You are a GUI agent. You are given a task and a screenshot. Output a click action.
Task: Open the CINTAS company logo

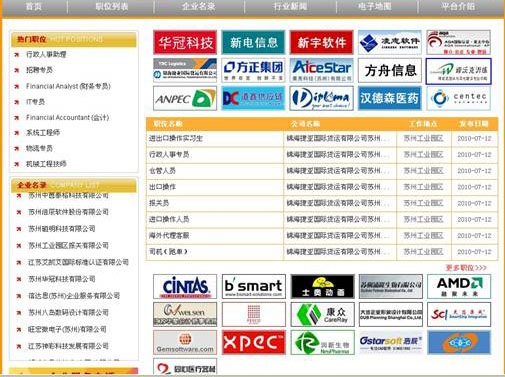(185, 287)
